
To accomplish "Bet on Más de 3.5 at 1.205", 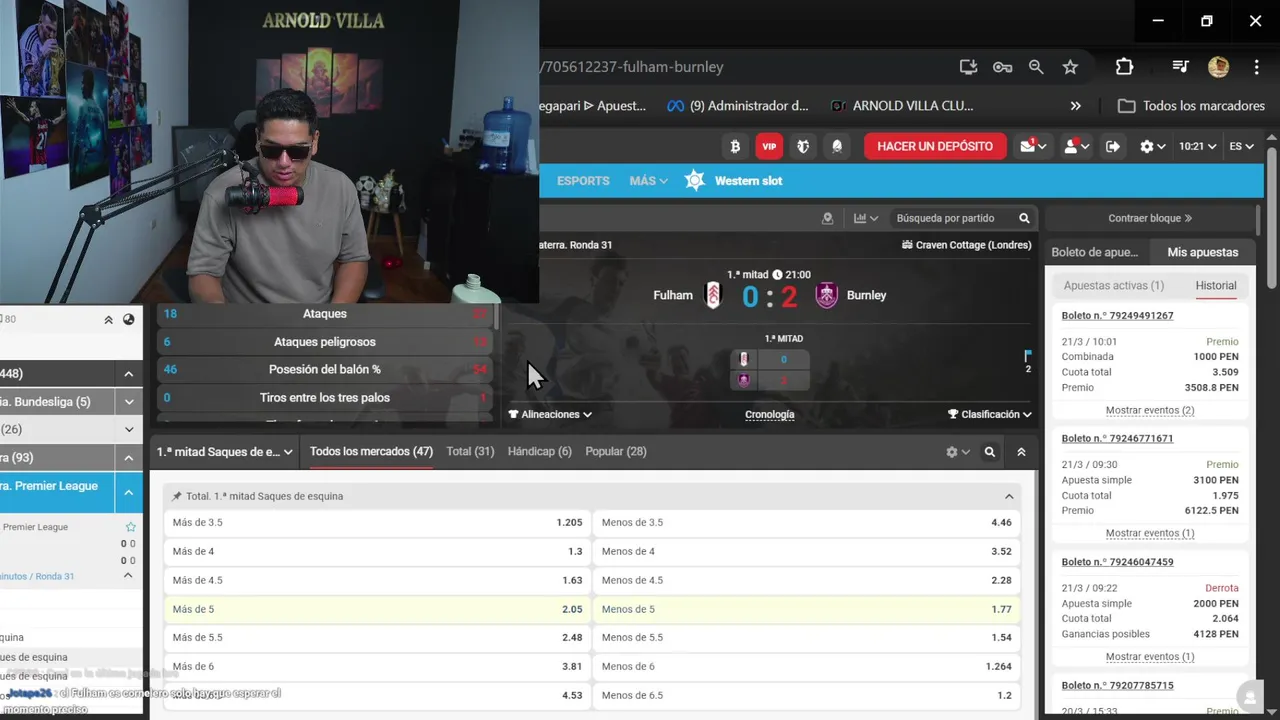I will click(377, 523).
